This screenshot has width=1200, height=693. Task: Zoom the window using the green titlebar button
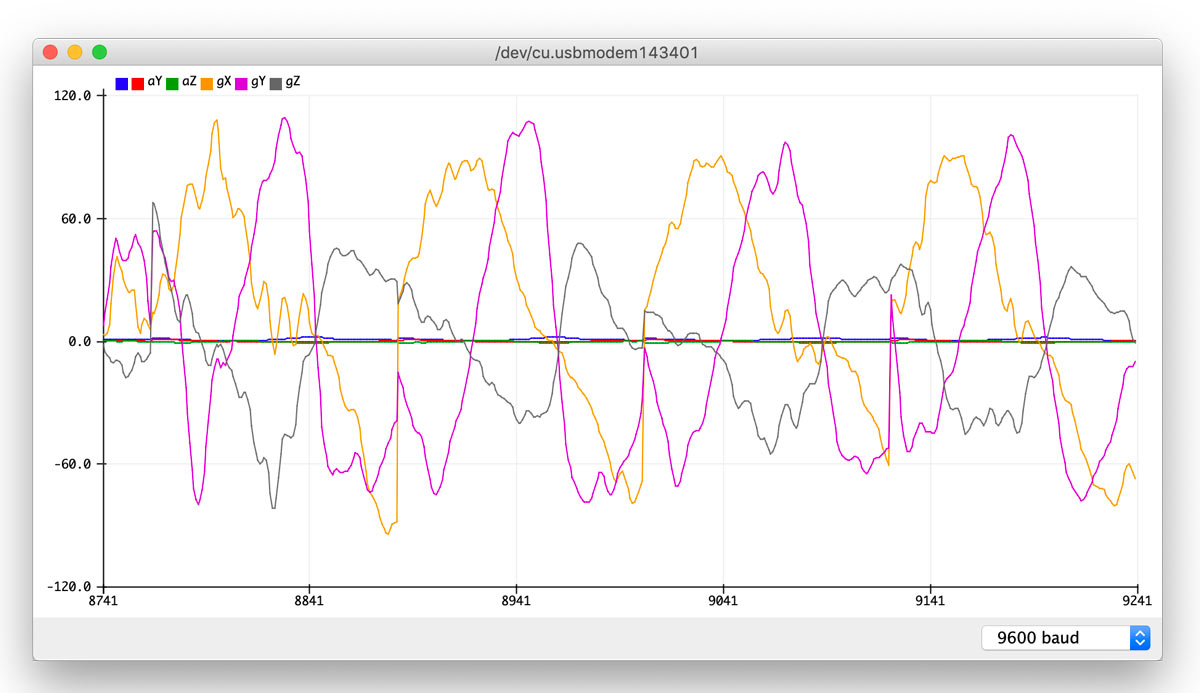(100, 52)
